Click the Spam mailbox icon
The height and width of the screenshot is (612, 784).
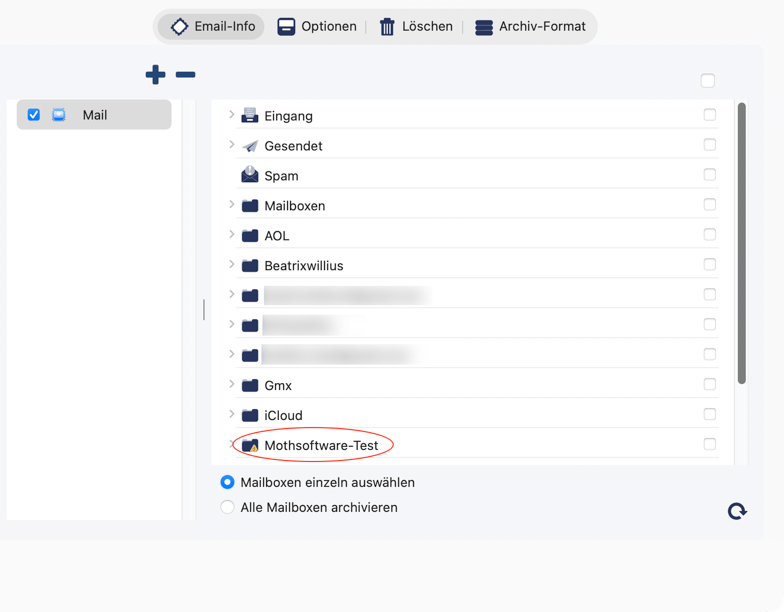(x=250, y=175)
